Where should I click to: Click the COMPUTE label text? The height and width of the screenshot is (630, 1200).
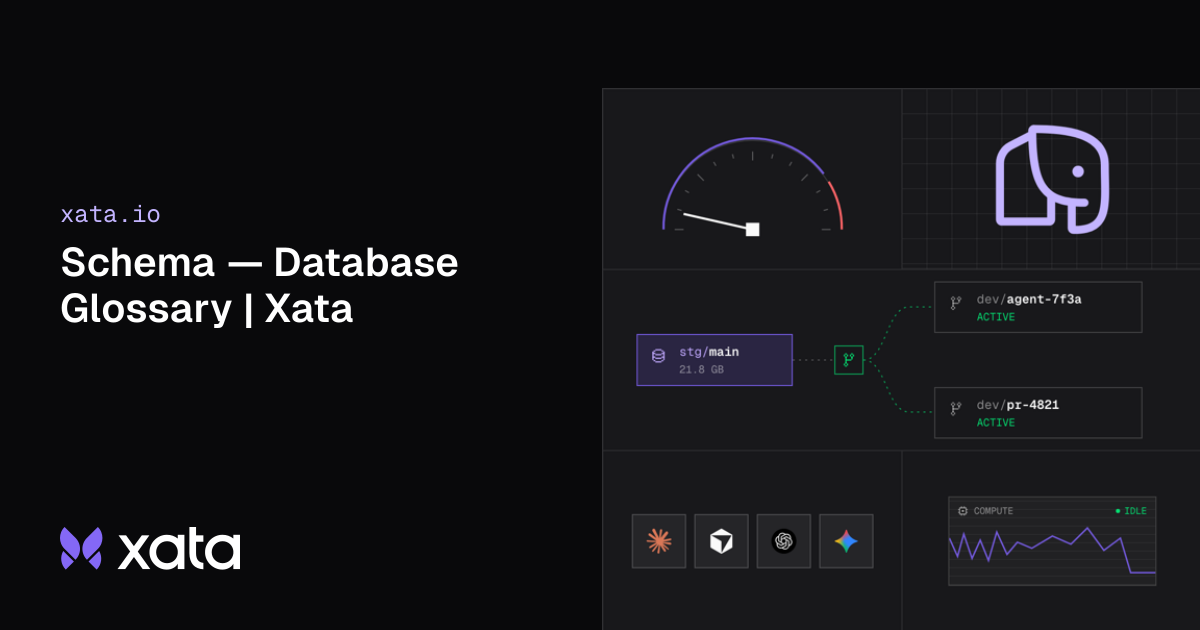coord(993,511)
